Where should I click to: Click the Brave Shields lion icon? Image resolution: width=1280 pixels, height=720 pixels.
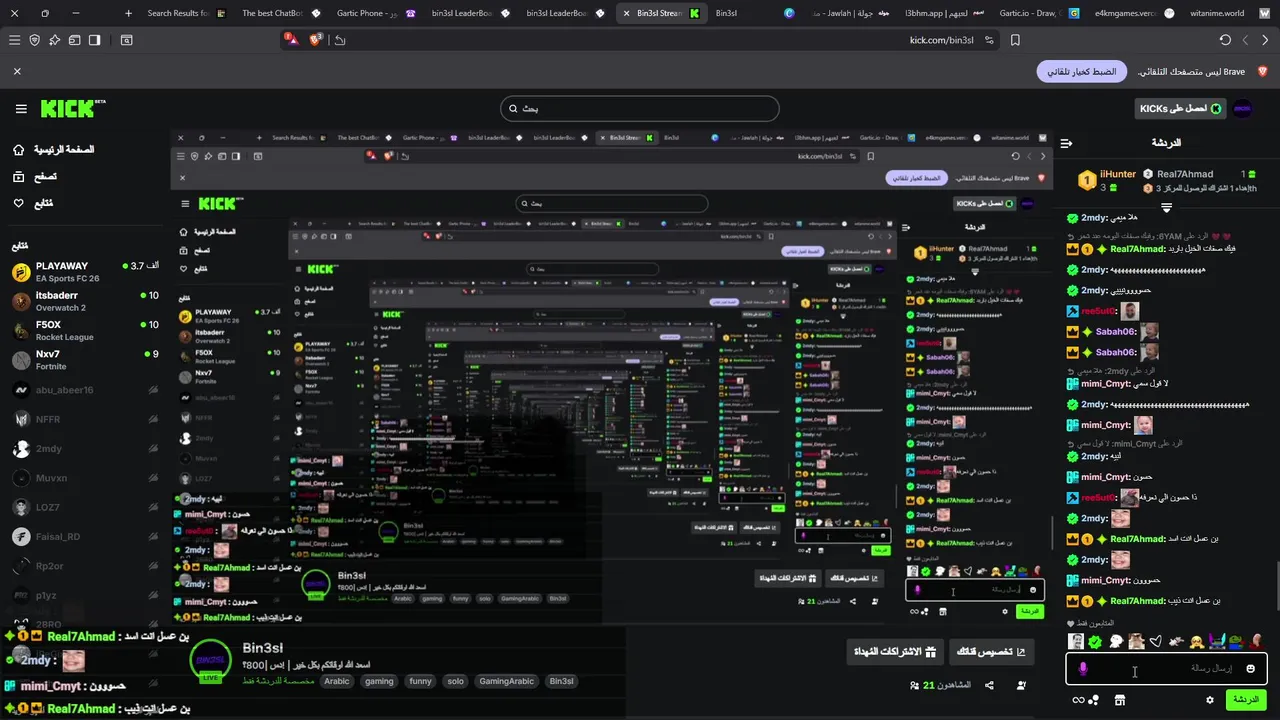[x=316, y=40]
